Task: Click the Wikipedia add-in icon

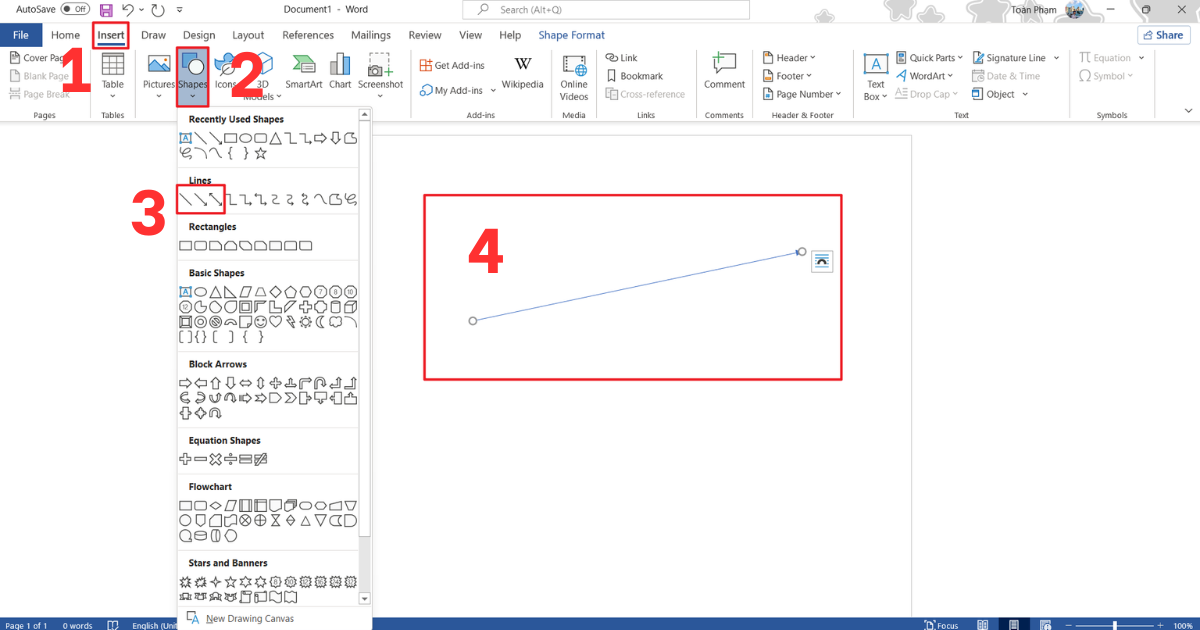Action: pos(522,72)
